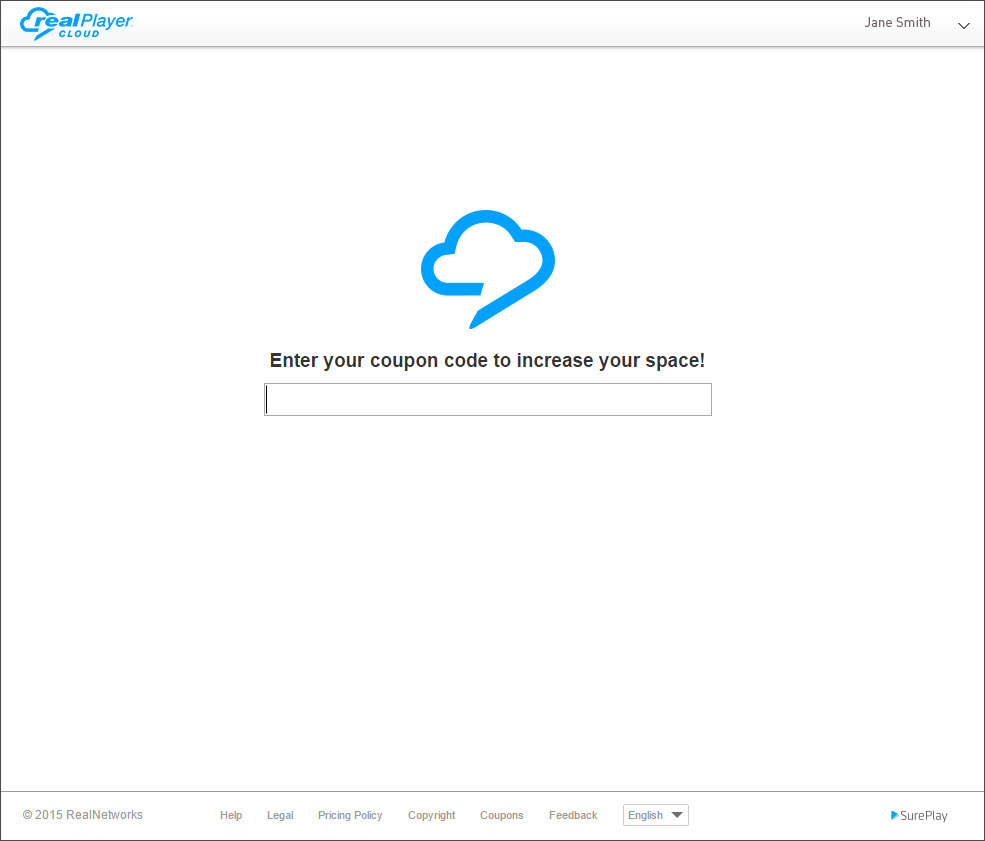Click the language dropdown arrow
985x841 pixels.
pyautogui.click(x=677, y=815)
